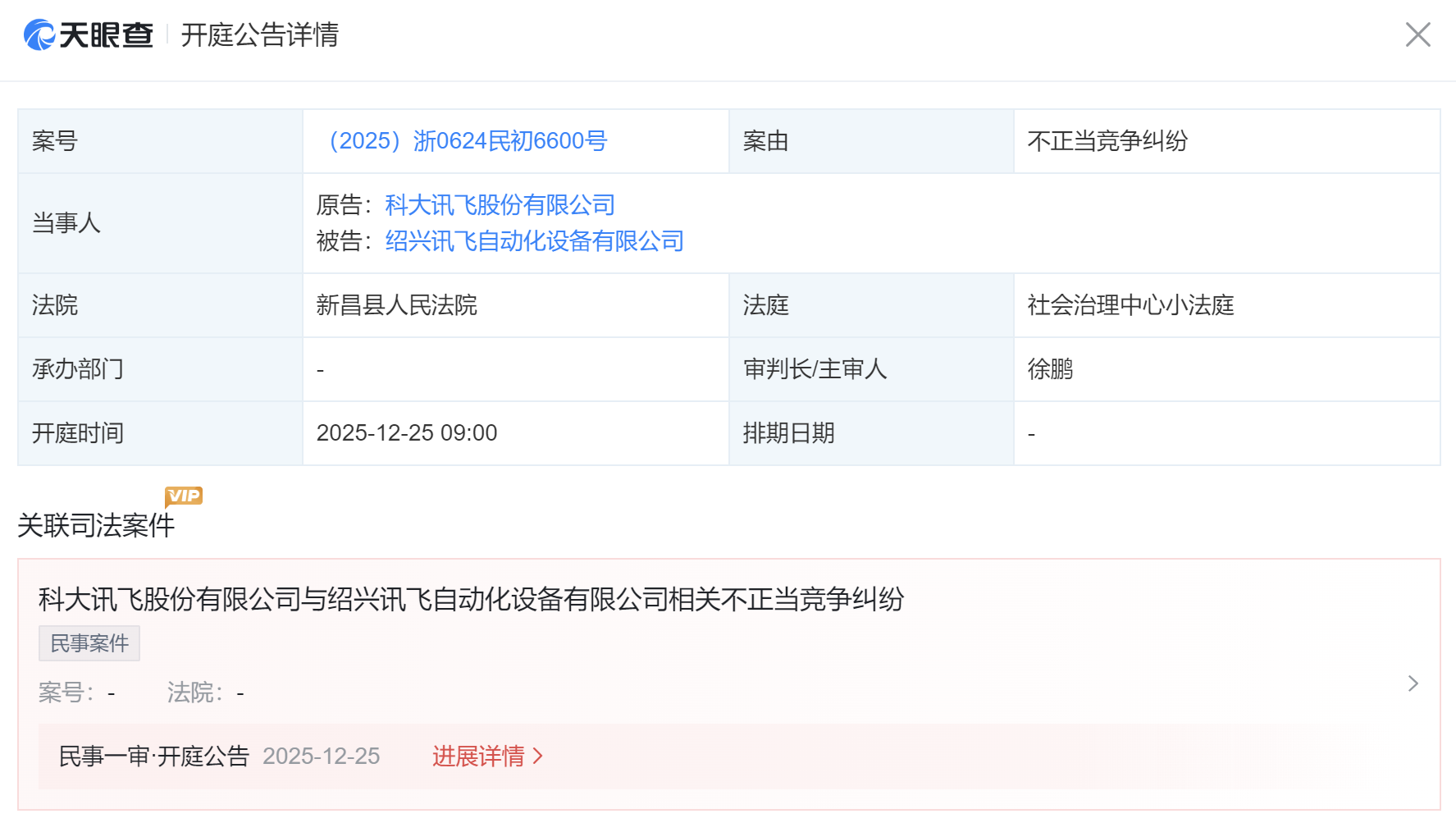Click the 案由 label cell
This screenshot has width=1456, height=832.
coord(871,141)
